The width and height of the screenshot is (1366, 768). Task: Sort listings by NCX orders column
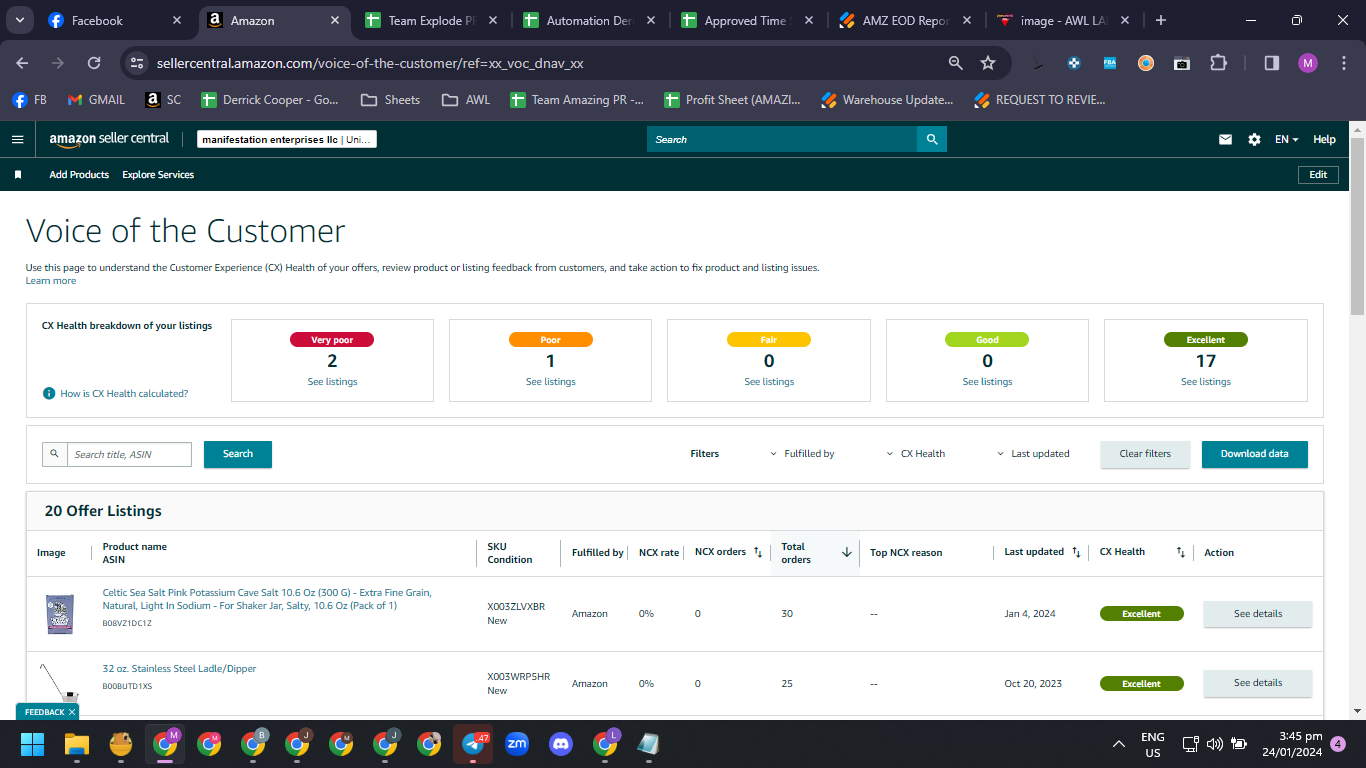click(x=758, y=552)
